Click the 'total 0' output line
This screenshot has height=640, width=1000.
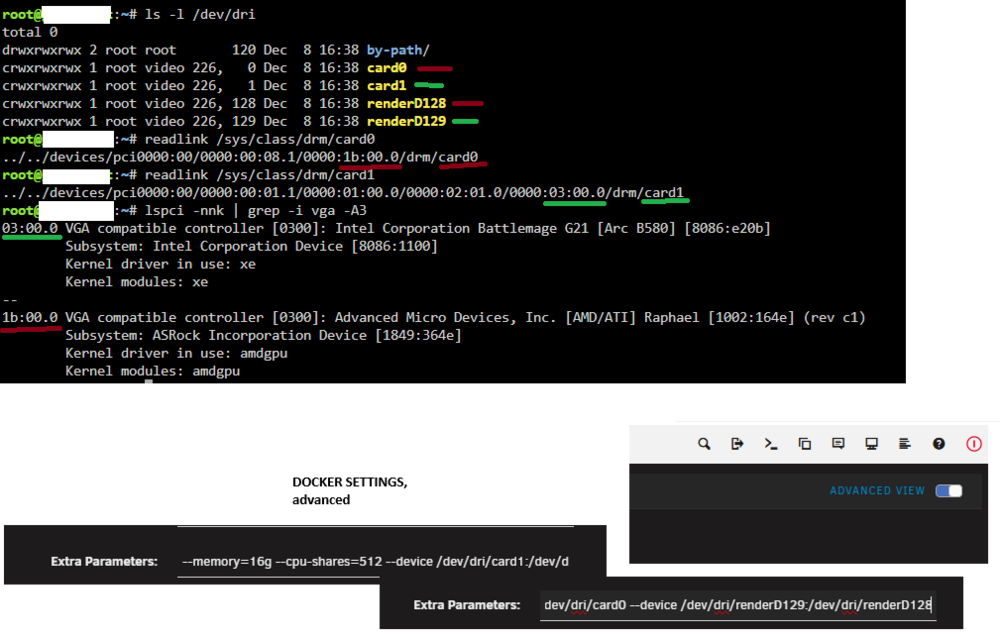tap(29, 32)
